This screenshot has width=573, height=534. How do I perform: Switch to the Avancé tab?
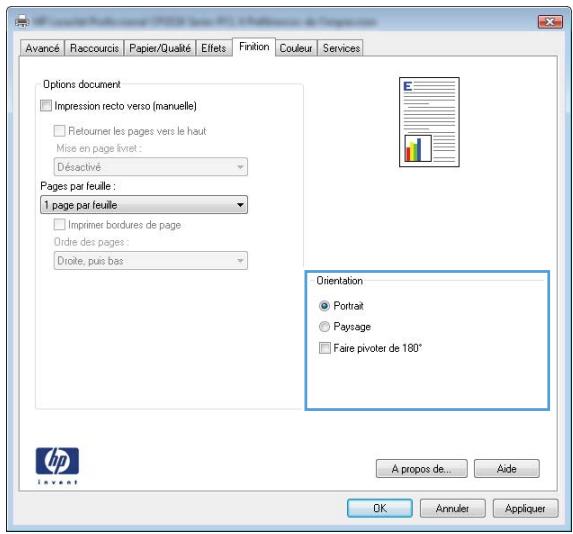point(42,48)
